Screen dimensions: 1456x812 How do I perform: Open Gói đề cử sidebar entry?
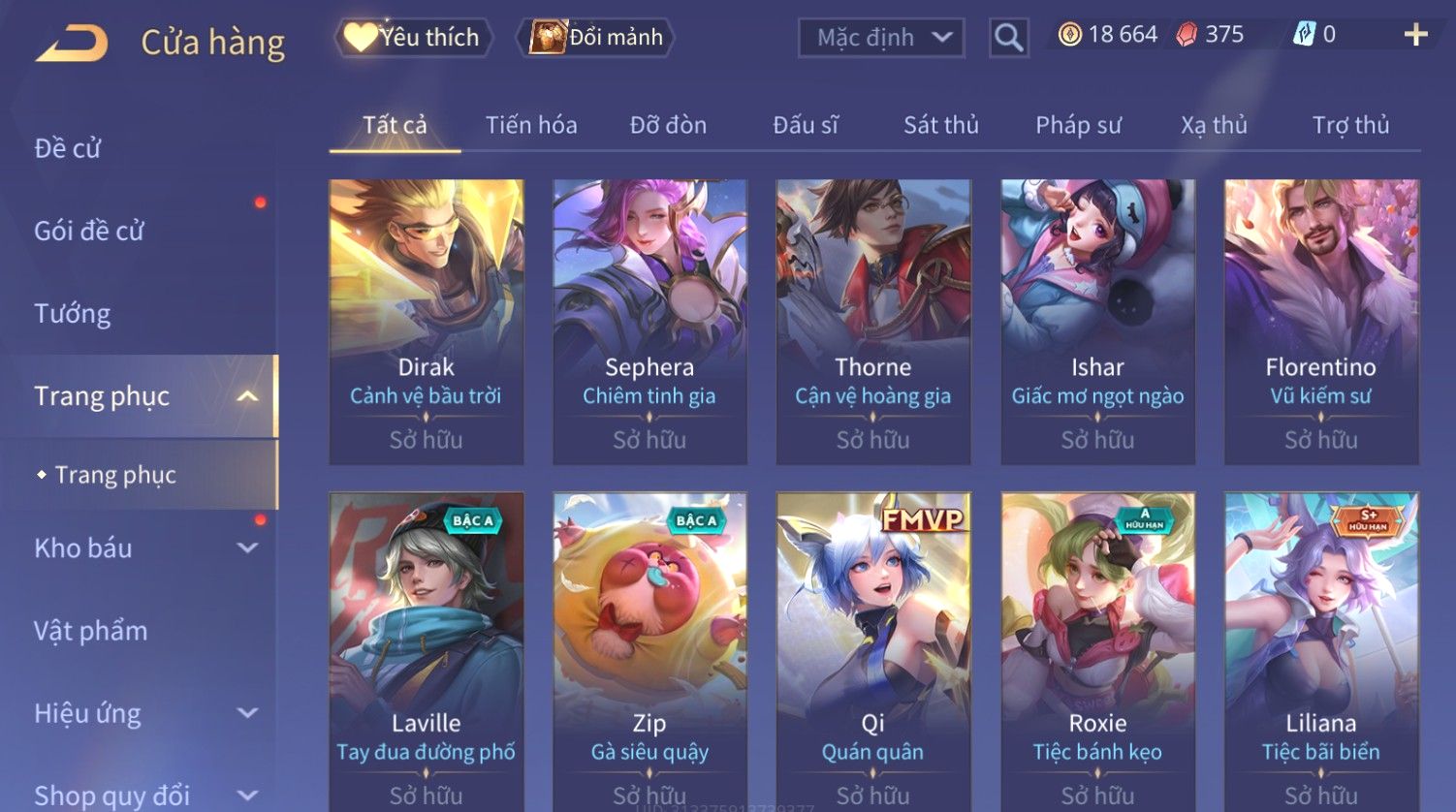point(88,232)
